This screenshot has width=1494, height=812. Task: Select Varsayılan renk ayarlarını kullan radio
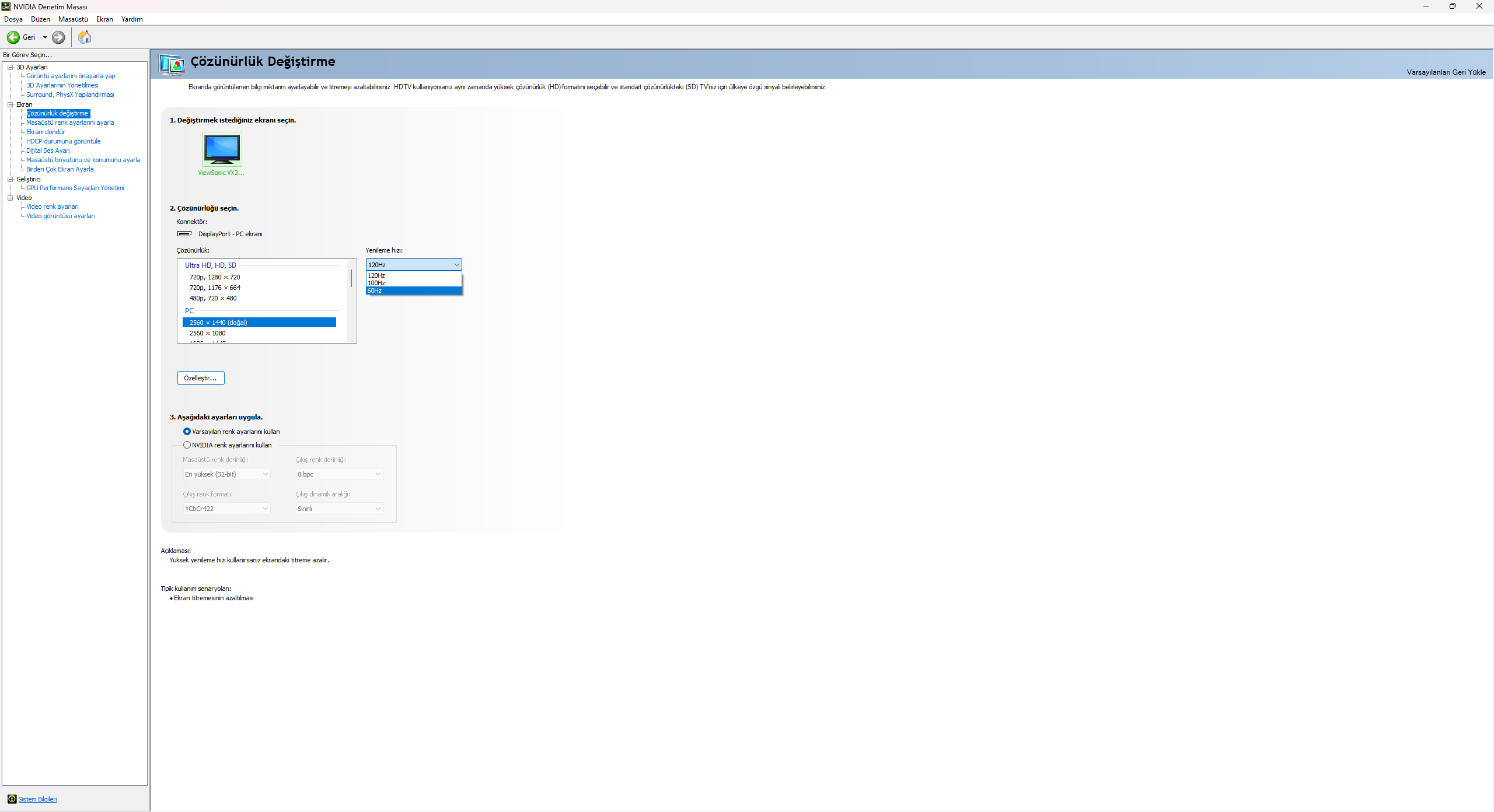pos(187,432)
